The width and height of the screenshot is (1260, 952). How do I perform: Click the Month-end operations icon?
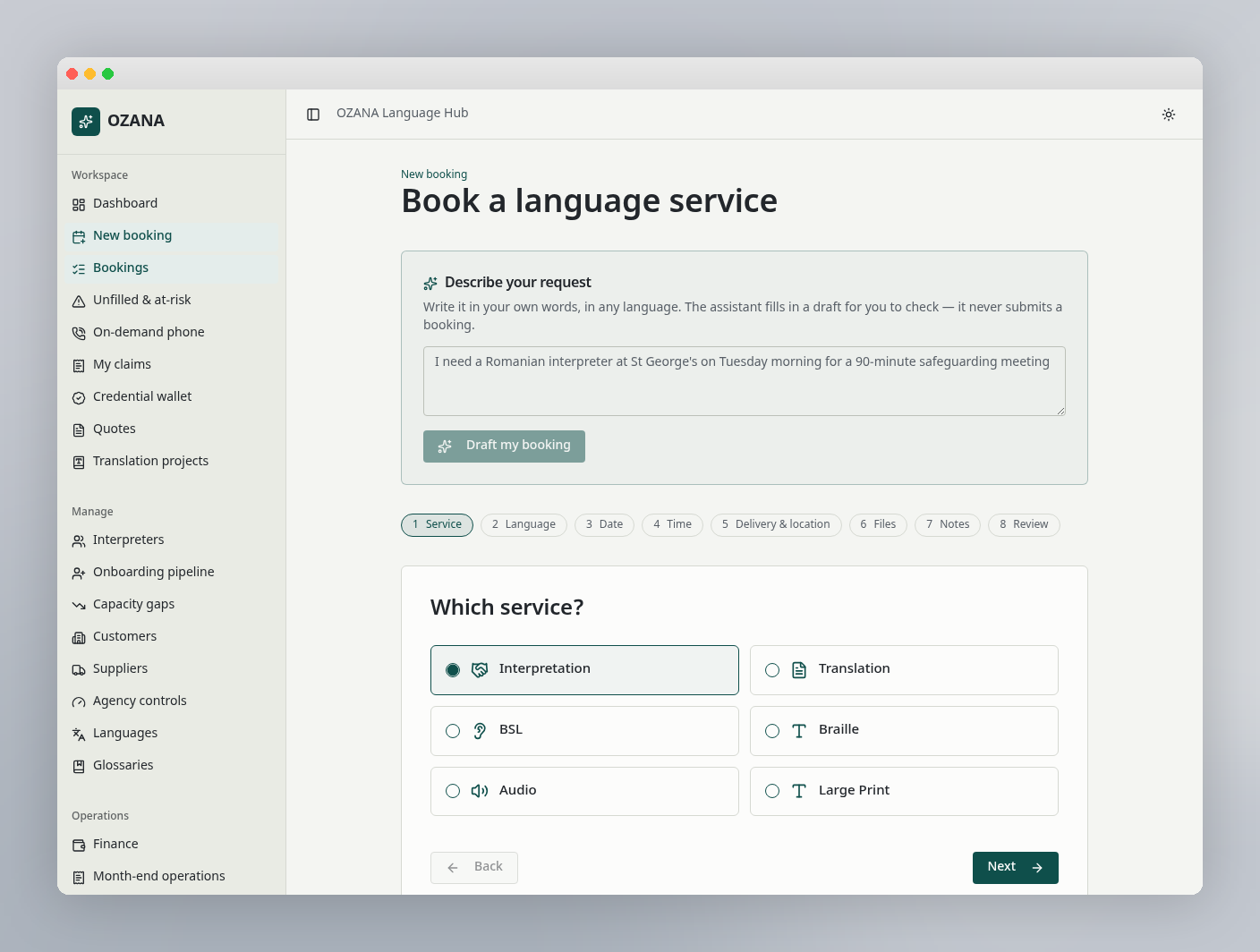[x=79, y=878]
